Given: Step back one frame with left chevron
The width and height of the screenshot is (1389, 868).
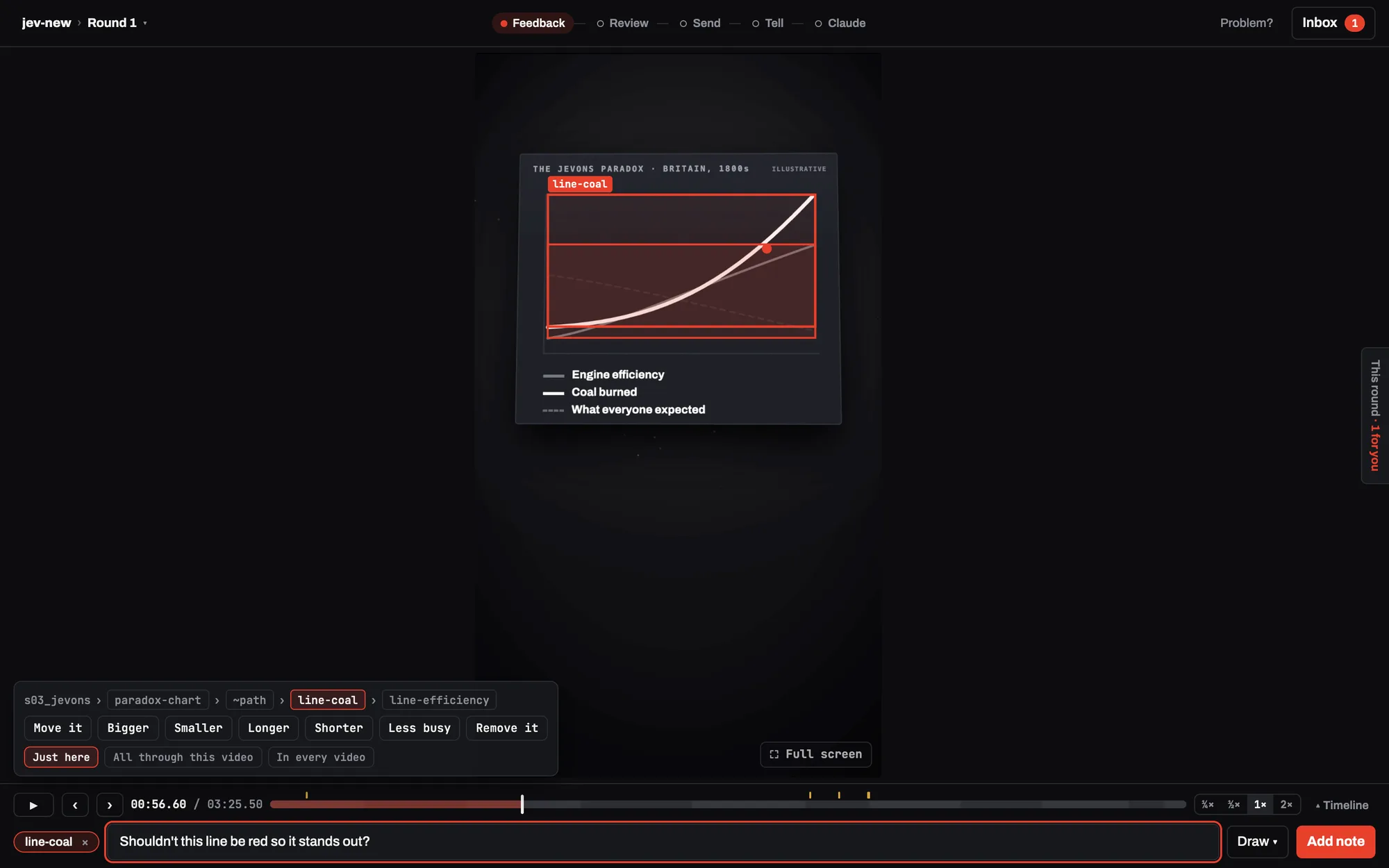Looking at the screenshot, I should 75,805.
